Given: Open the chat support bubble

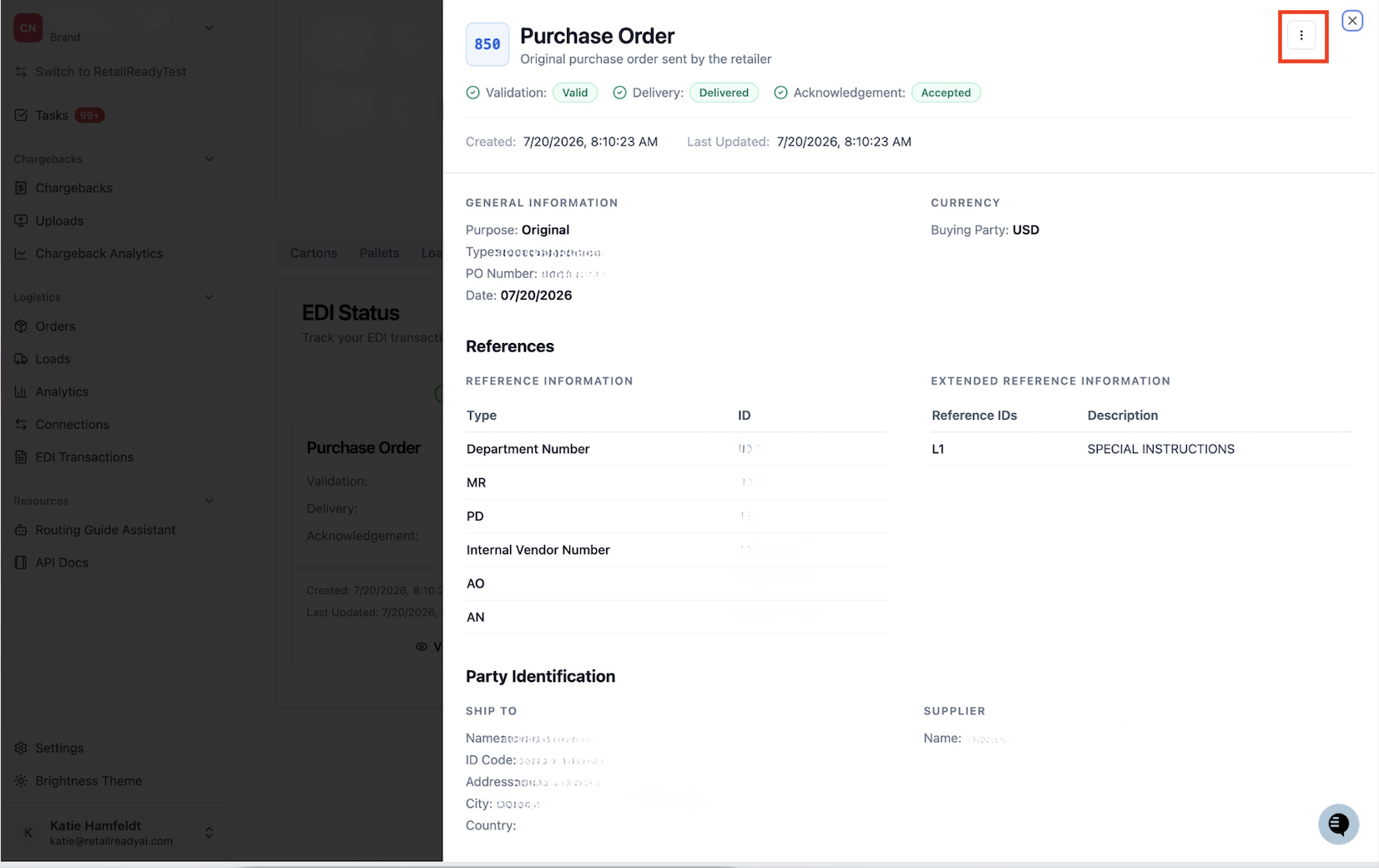Looking at the screenshot, I should [x=1338, y=824].
